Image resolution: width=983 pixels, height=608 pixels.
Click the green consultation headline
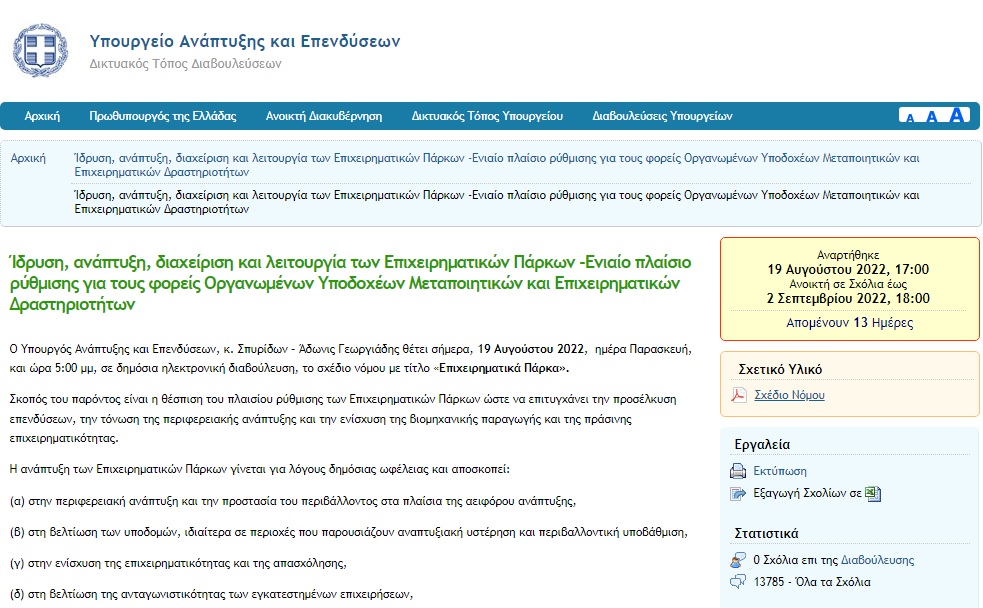pos(350,283)
